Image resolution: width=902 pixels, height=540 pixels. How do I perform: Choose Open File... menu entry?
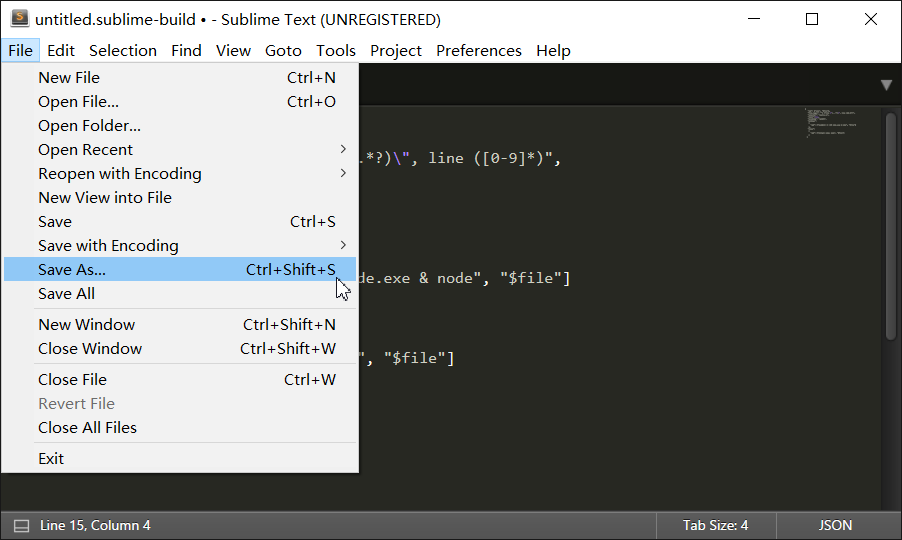point(180,102)
